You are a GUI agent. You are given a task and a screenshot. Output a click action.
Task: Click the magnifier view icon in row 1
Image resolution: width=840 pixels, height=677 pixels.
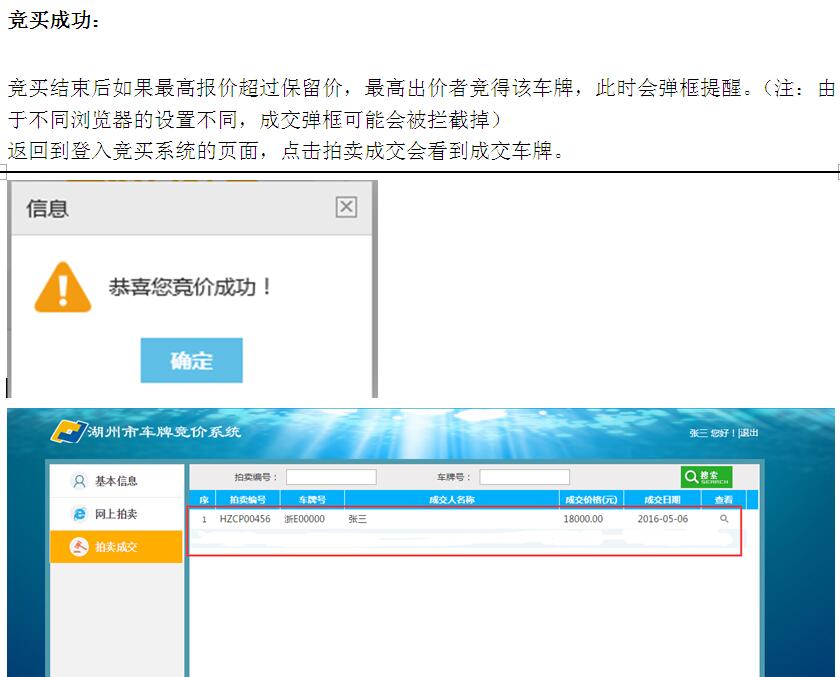pyautogui.click(x=724, y=519)
